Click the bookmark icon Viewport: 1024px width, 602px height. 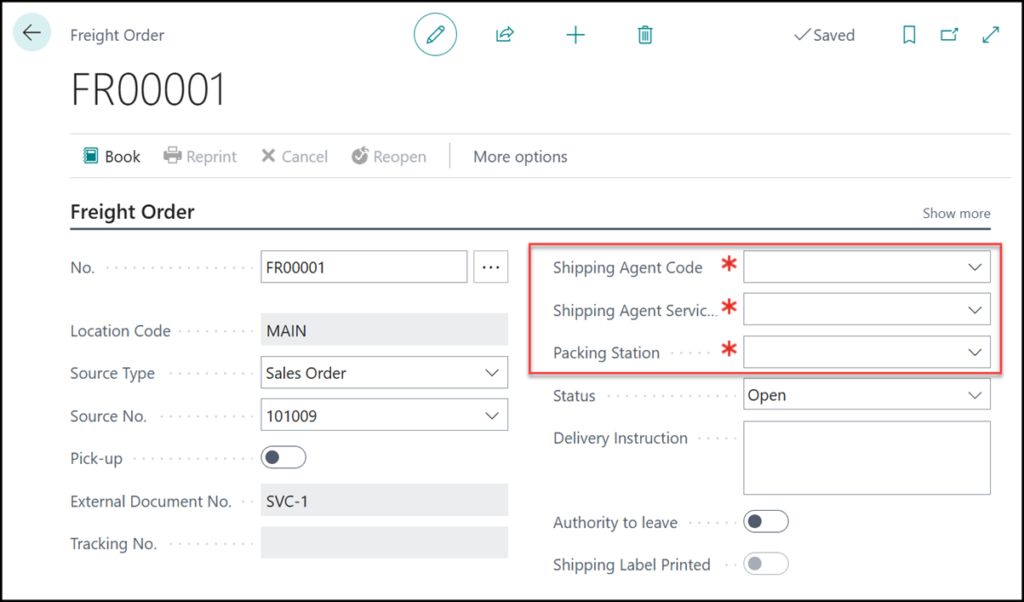point(909,35)
